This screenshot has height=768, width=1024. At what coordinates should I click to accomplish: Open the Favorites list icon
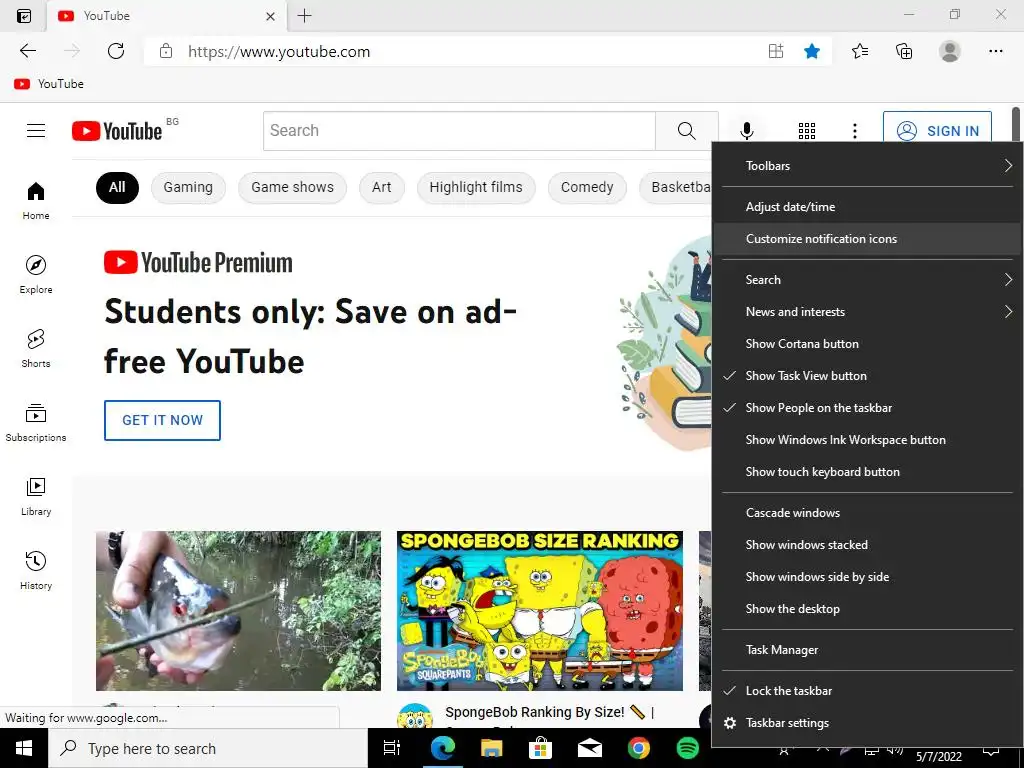(860, 51)
